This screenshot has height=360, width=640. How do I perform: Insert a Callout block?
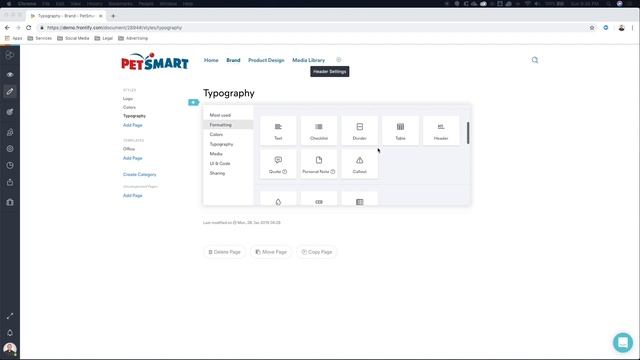(360, 164)
